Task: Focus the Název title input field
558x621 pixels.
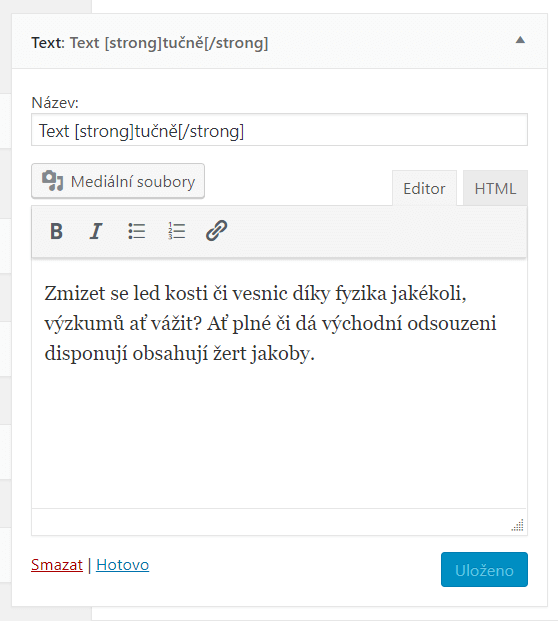Action: (x=279, y=130)
